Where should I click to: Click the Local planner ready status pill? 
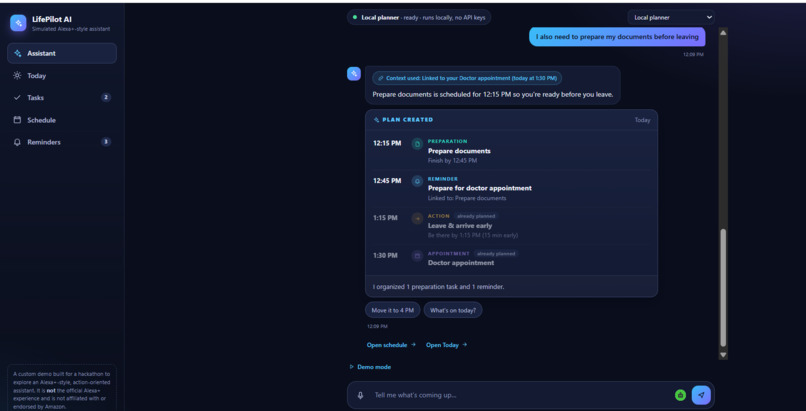click(x=419, y=17)
